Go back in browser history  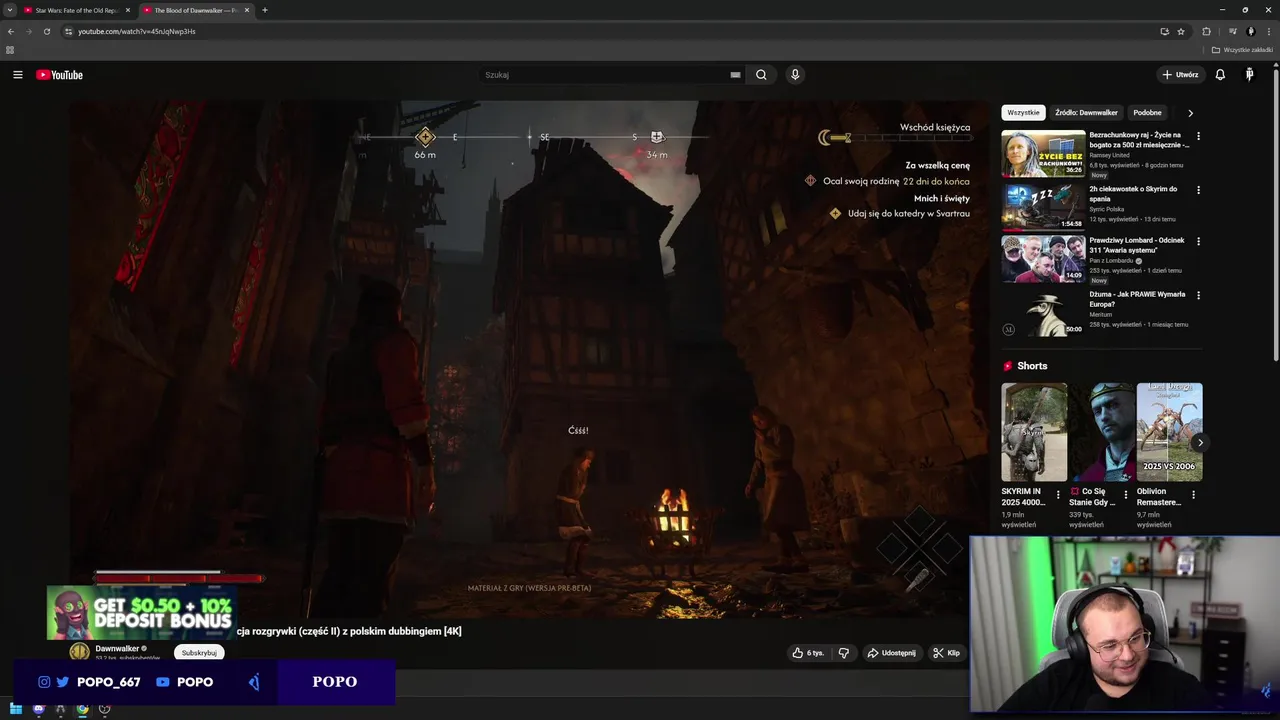click(11, 31)
